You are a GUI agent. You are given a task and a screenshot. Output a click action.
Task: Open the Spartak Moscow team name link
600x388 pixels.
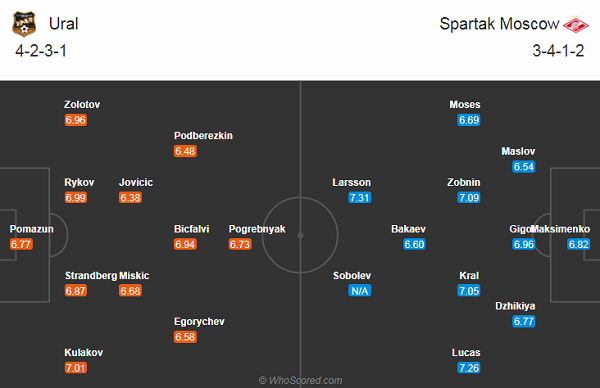pos(499,24)
